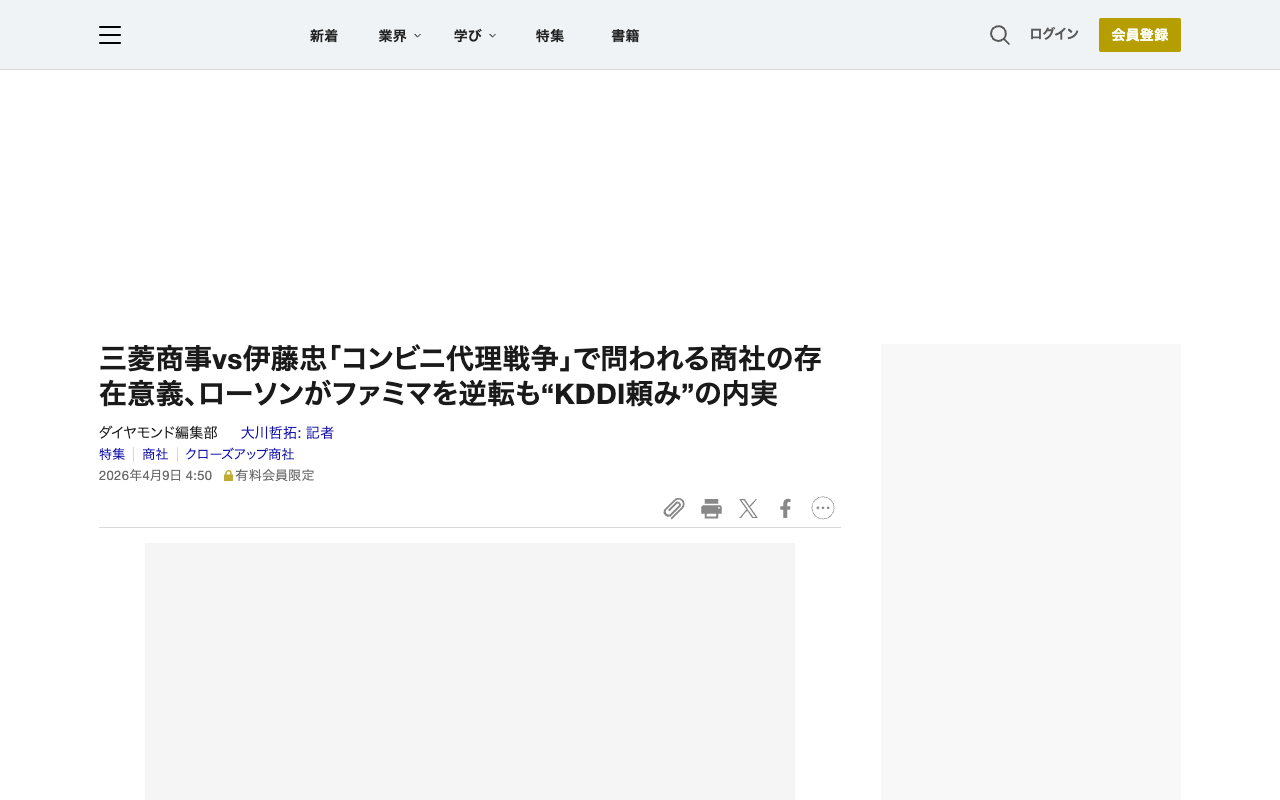Image resolution: width=1280 pixels, height=800 pixels.
Task: Open the hamburger menu
Action: 110,35
